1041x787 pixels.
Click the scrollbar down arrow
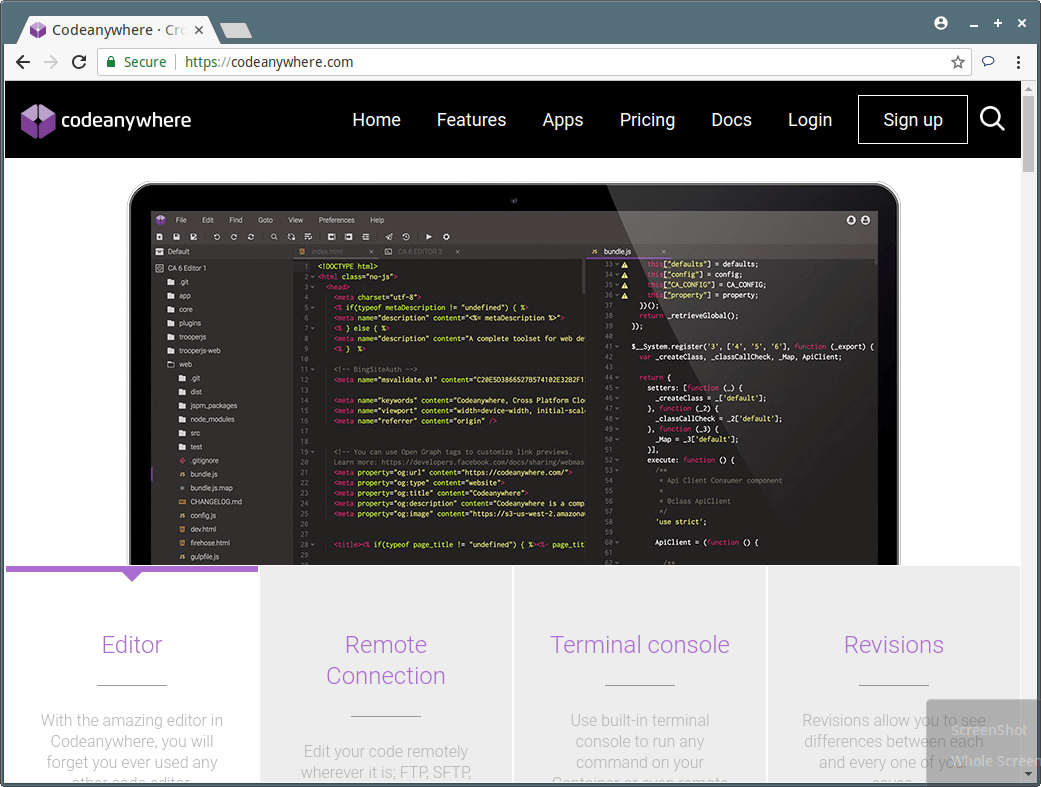pos(1028,774)
